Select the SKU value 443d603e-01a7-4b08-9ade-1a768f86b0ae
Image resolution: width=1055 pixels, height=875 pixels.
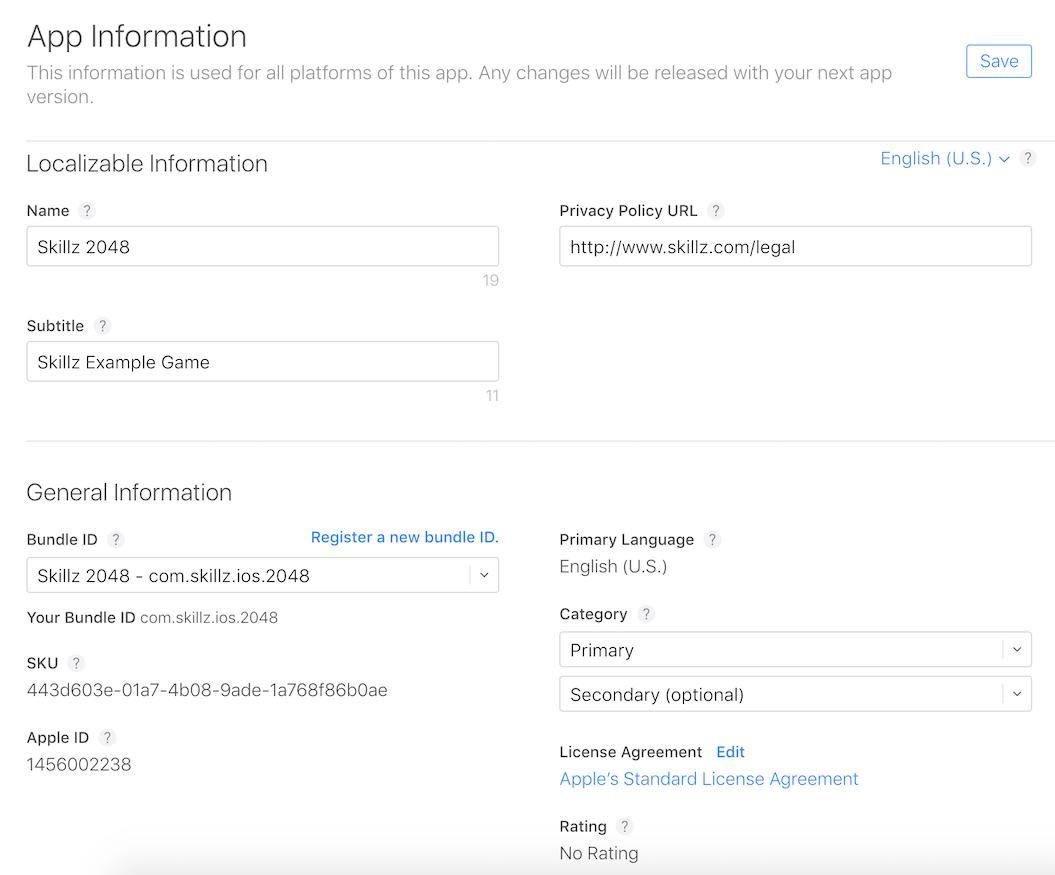pyautogui.click(x=207, y=690)
